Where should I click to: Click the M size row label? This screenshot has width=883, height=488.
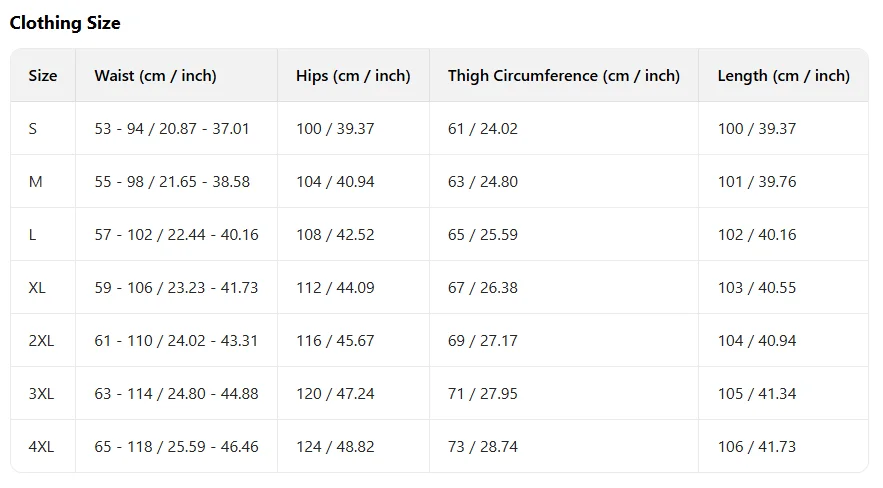(x=34, y=182)
